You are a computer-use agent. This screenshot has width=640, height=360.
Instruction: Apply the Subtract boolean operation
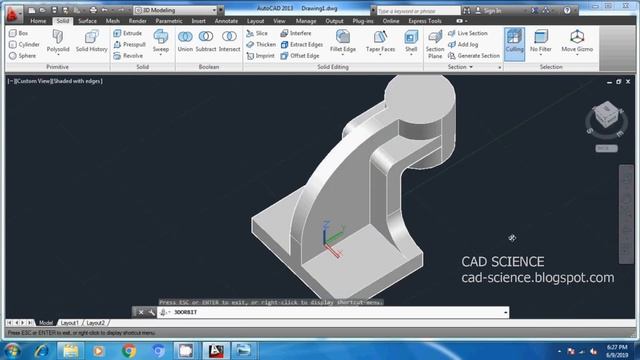(x=206, y=42)
